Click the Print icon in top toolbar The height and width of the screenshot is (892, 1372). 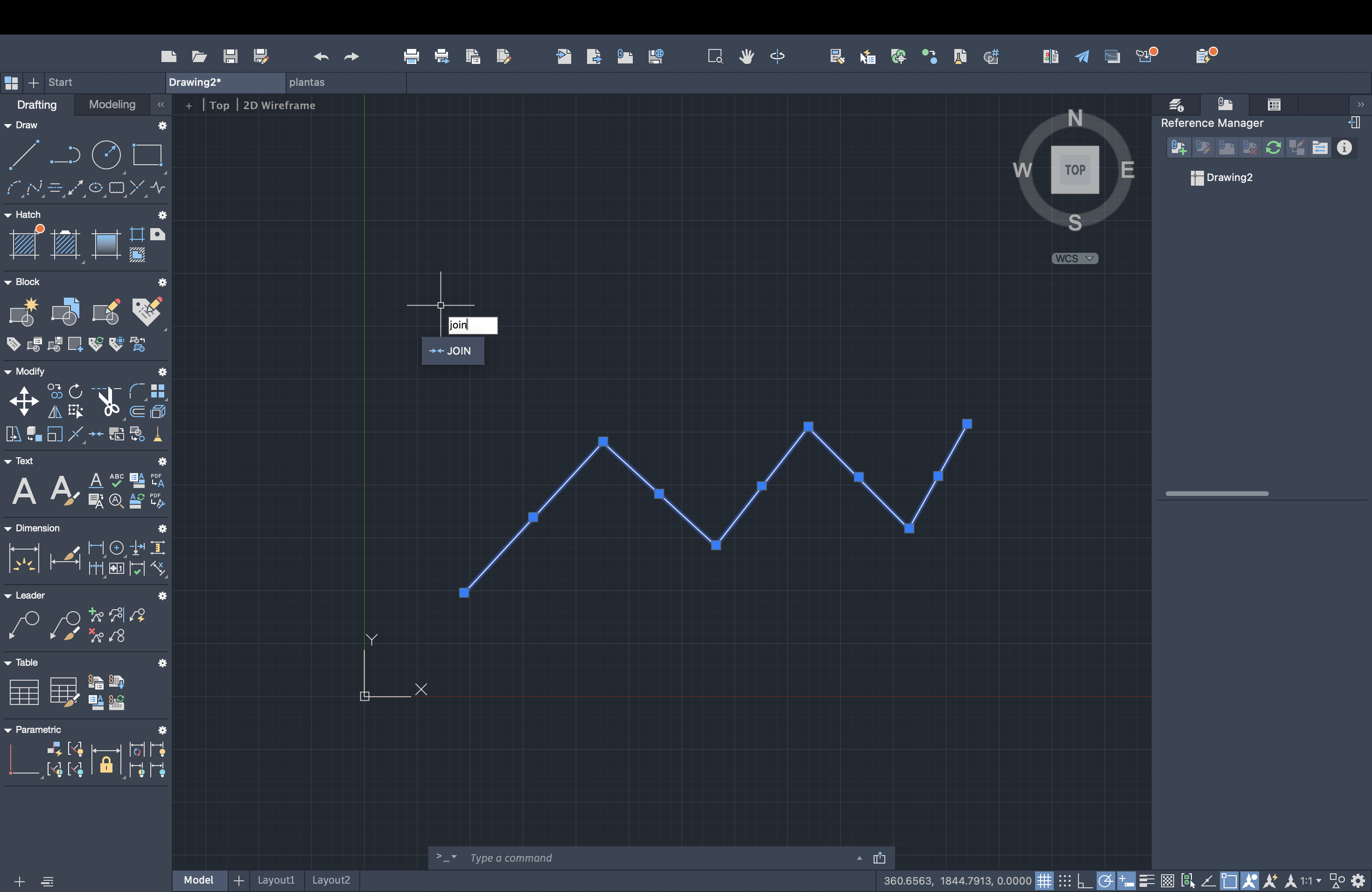point(411,56)
